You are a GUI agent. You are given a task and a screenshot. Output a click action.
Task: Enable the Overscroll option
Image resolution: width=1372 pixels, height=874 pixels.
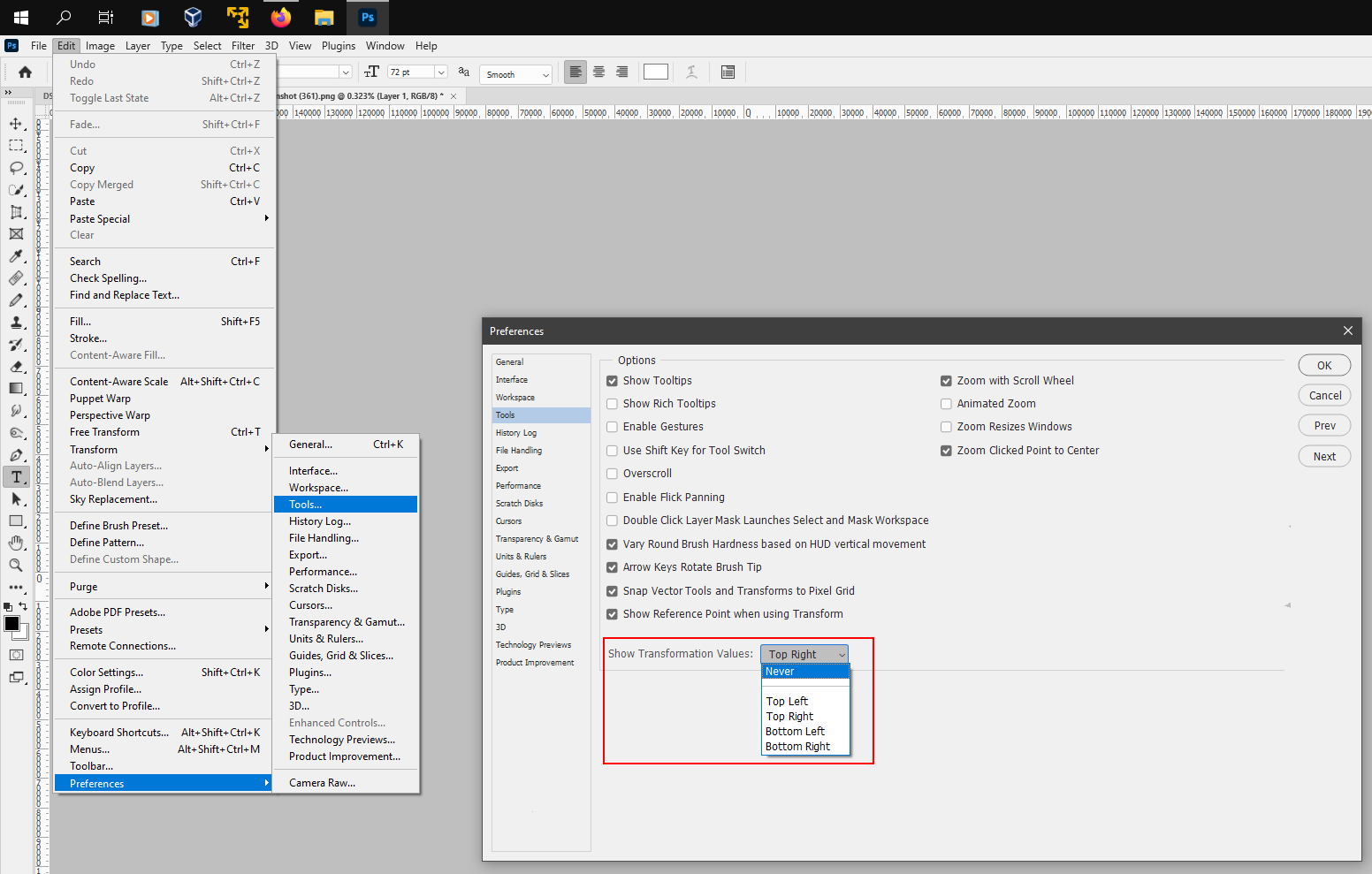pos(612,473)
